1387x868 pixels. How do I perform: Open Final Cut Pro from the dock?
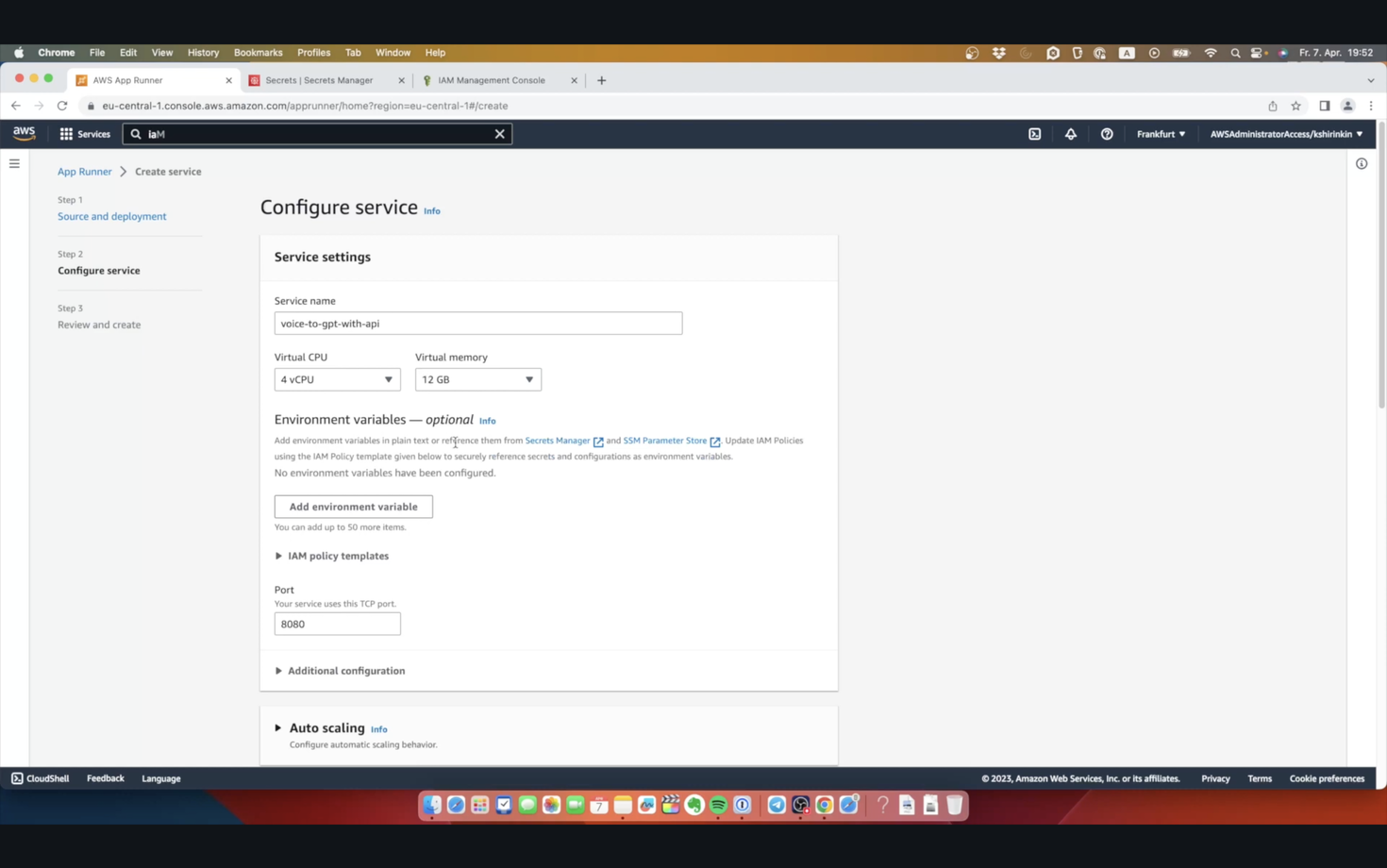click(671, 805)
